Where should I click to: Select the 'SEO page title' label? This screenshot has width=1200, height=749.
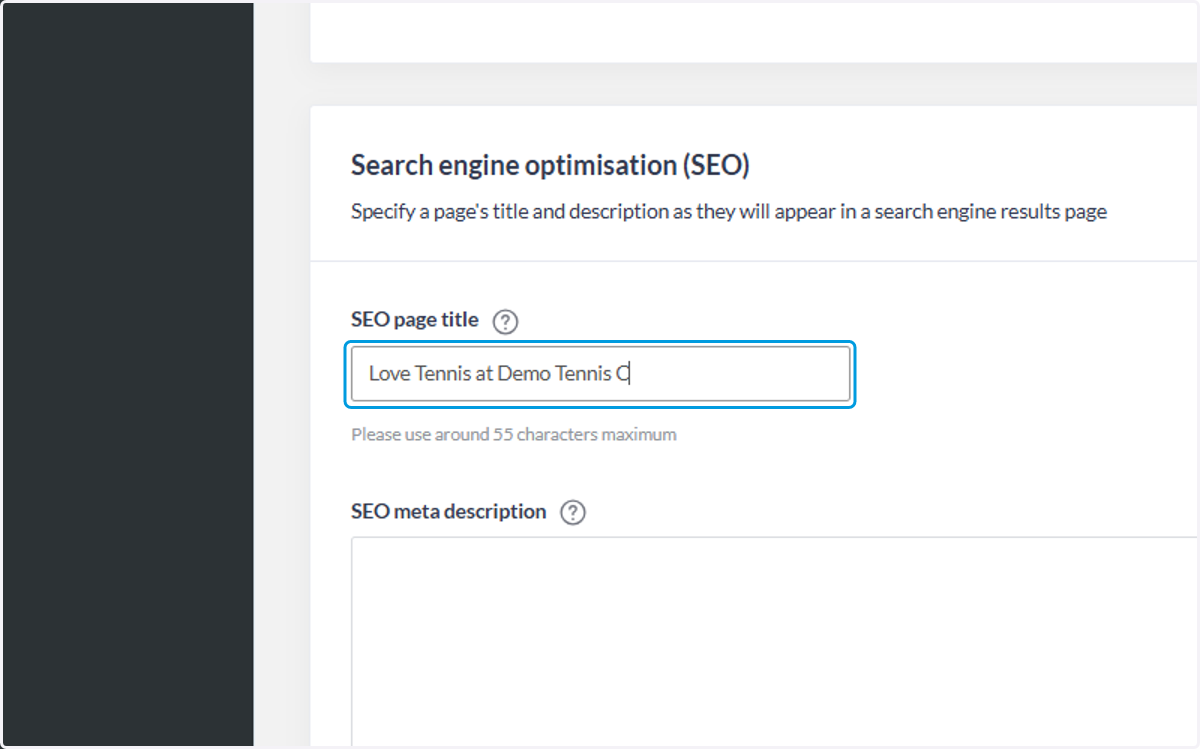point(415,320)
